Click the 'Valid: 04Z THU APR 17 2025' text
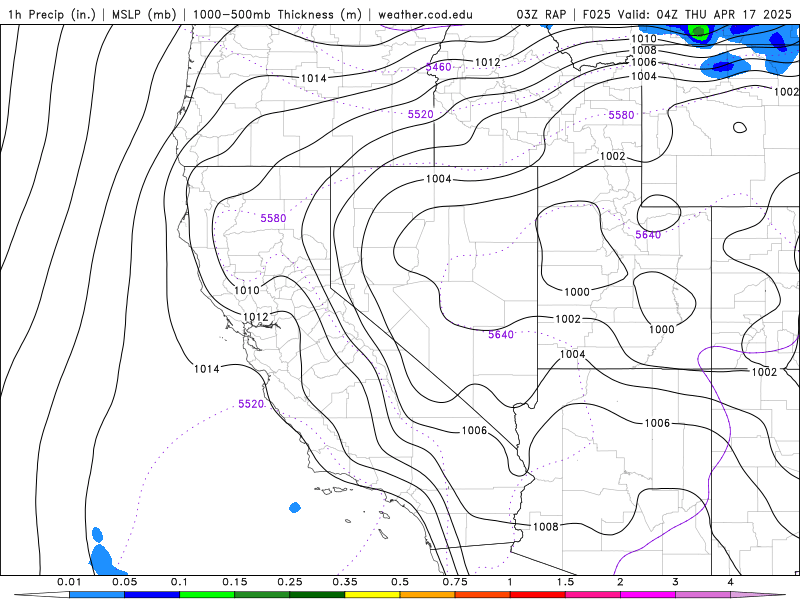 [704, 15]
